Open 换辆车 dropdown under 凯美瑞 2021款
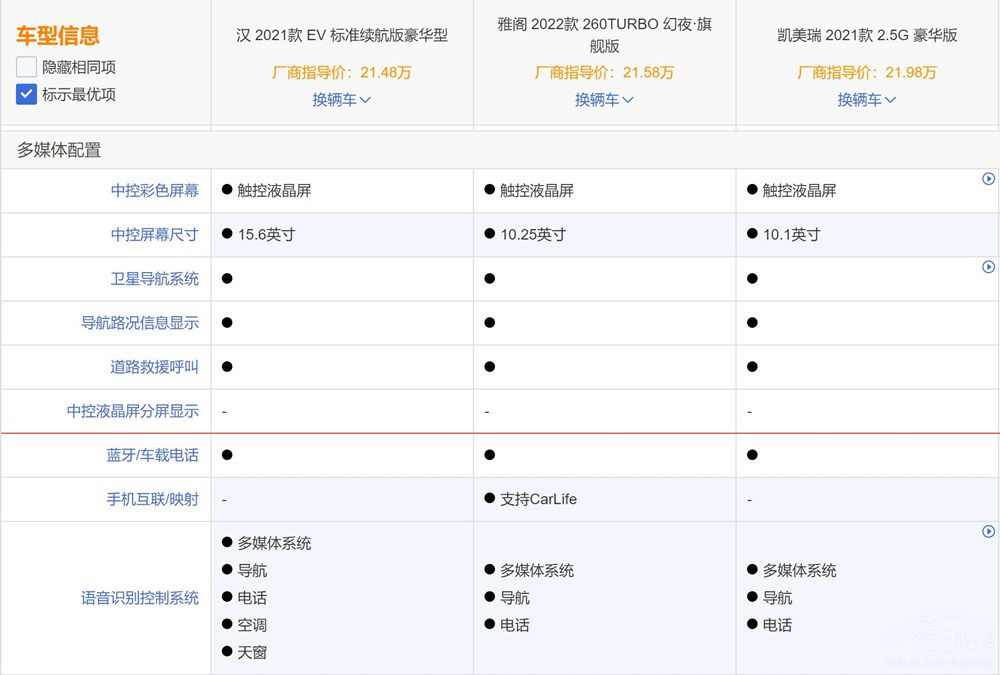This screenshot has height=675, width=1000. 866,100
